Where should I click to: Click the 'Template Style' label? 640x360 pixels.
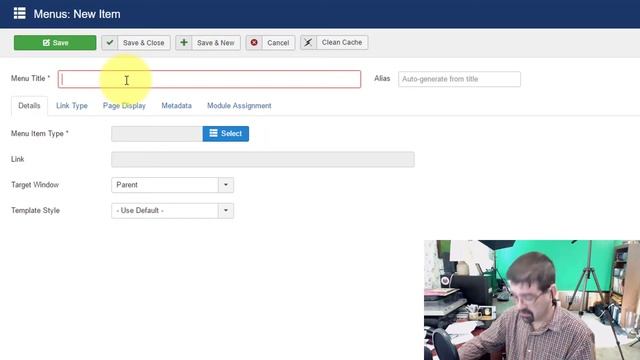(x=36, y=211)
